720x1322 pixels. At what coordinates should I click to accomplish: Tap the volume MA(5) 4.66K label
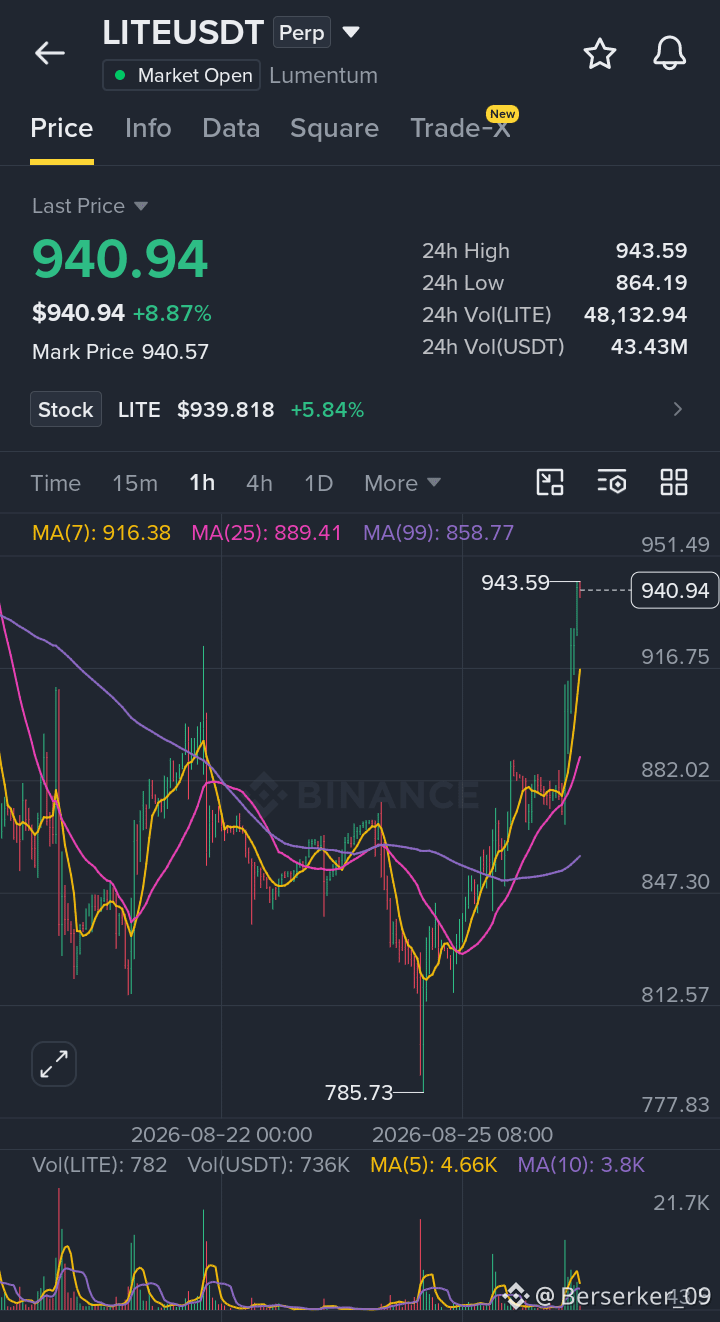click(x=433, y=1165)
